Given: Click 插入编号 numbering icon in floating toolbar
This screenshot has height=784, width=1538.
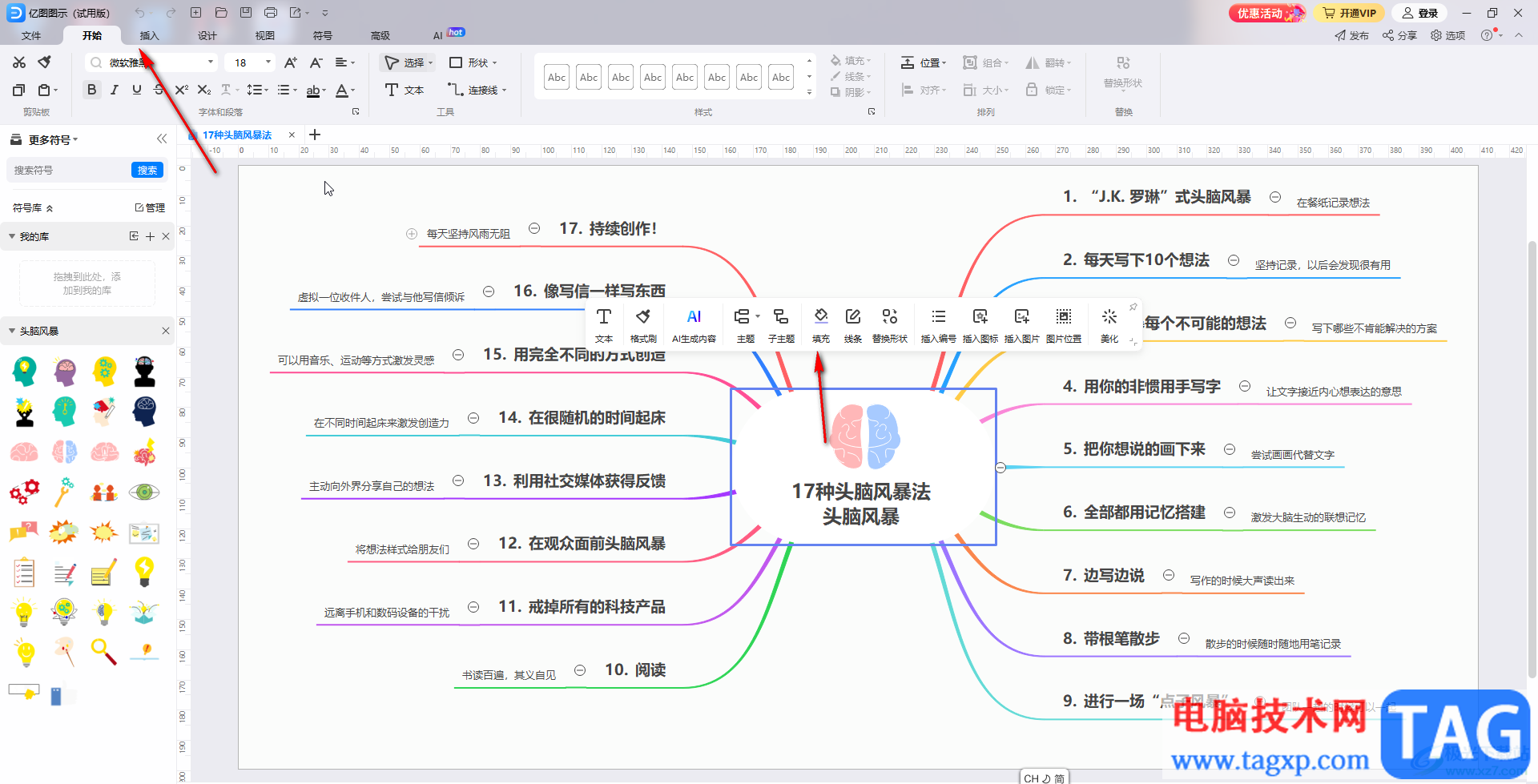Looking at the screenshot, I should 939,324.
